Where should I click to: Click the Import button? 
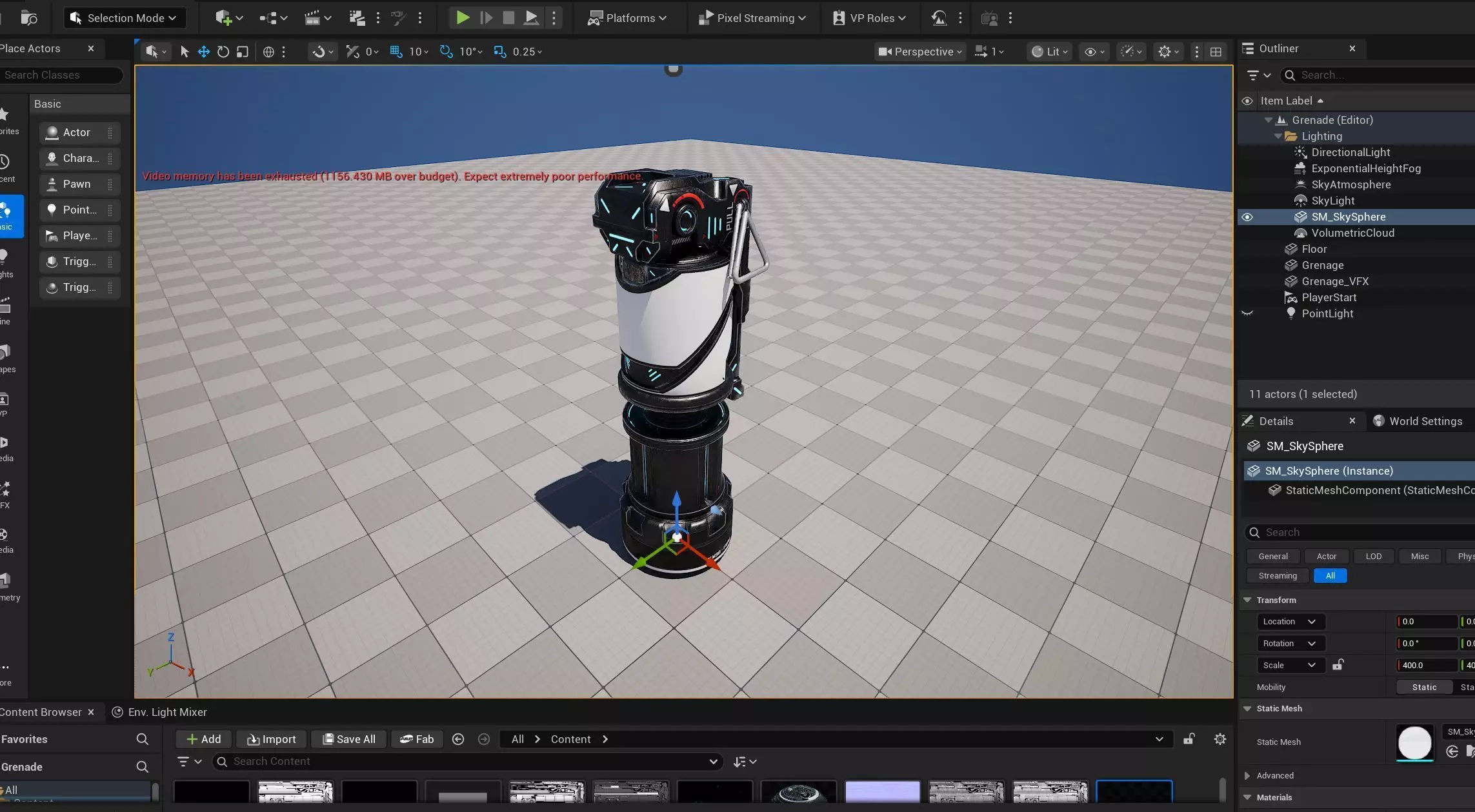[x=272, y=739]
